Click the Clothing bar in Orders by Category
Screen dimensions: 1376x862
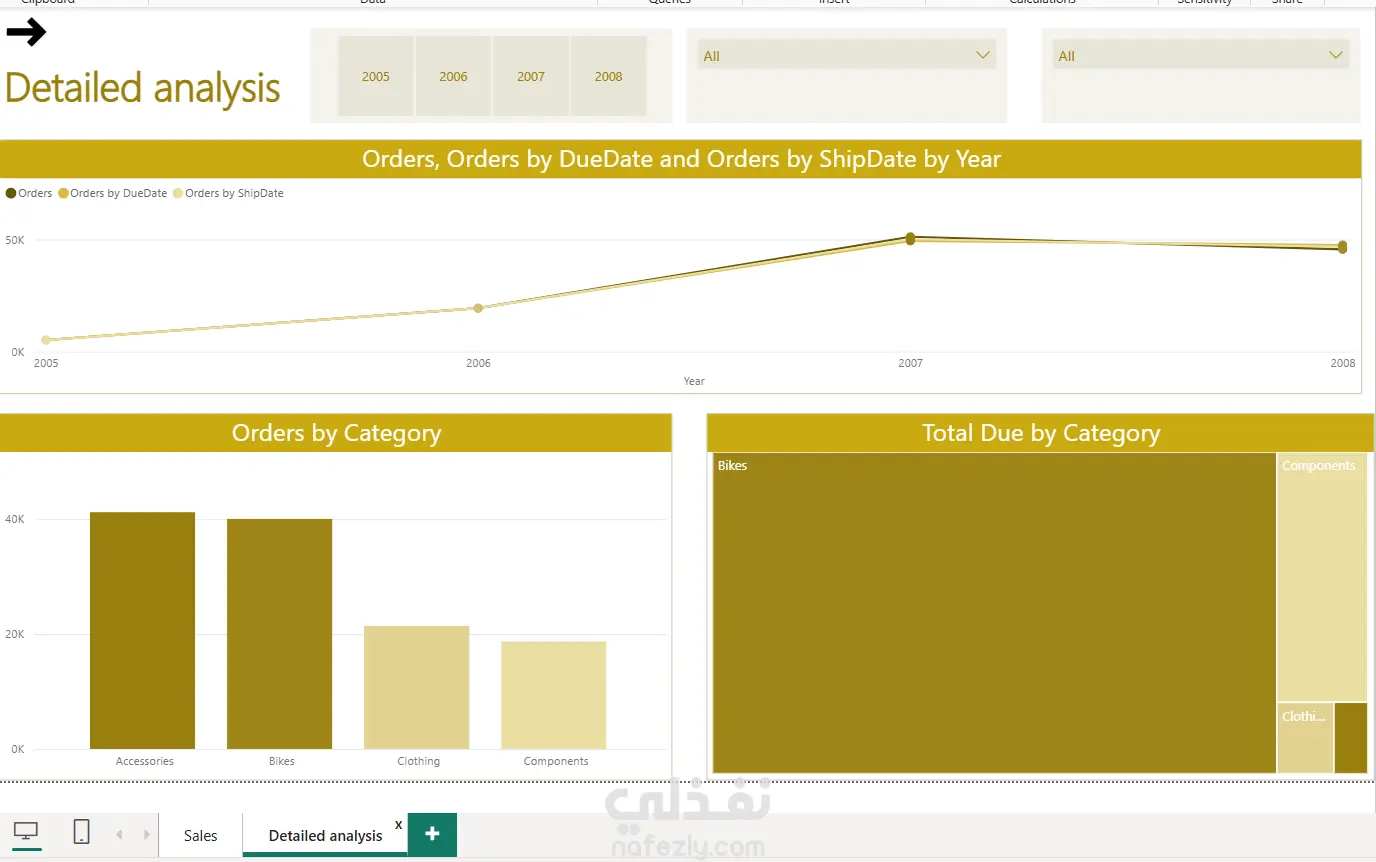pos(416,687)
